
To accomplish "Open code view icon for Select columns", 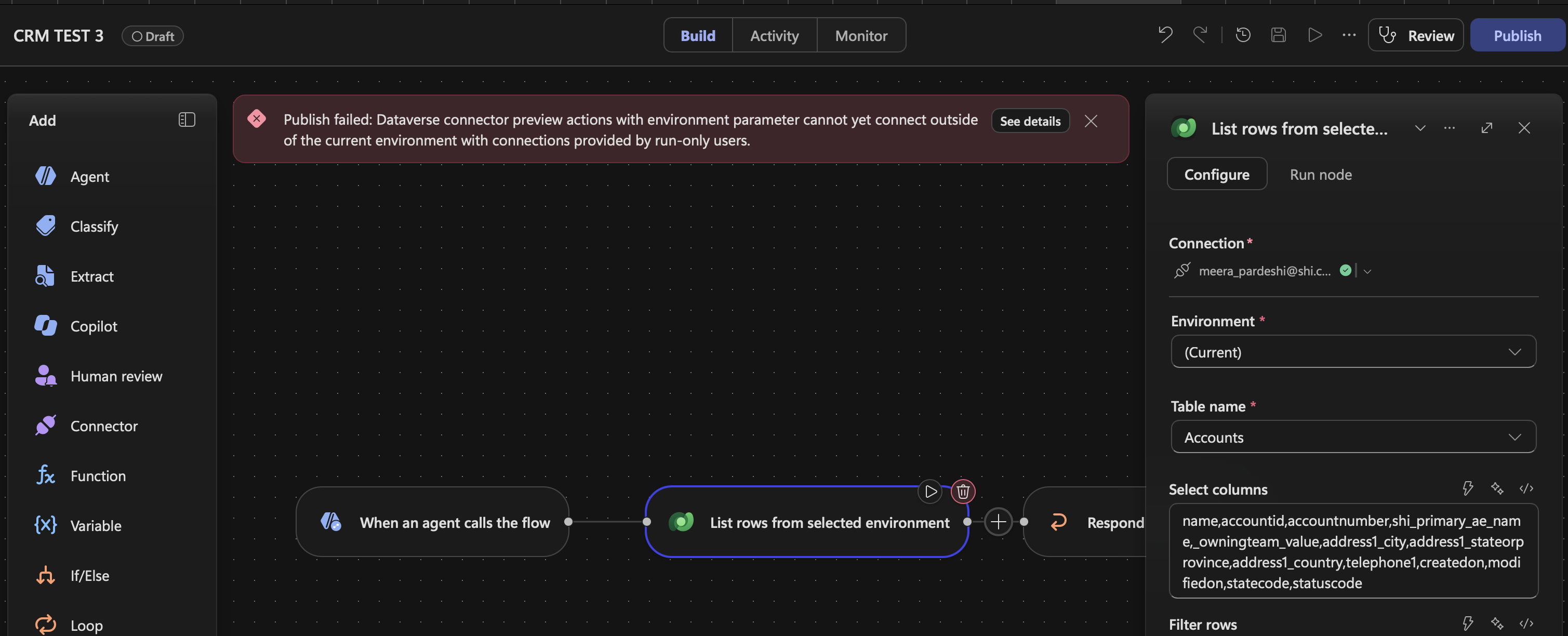I will tap(1526, 488).
